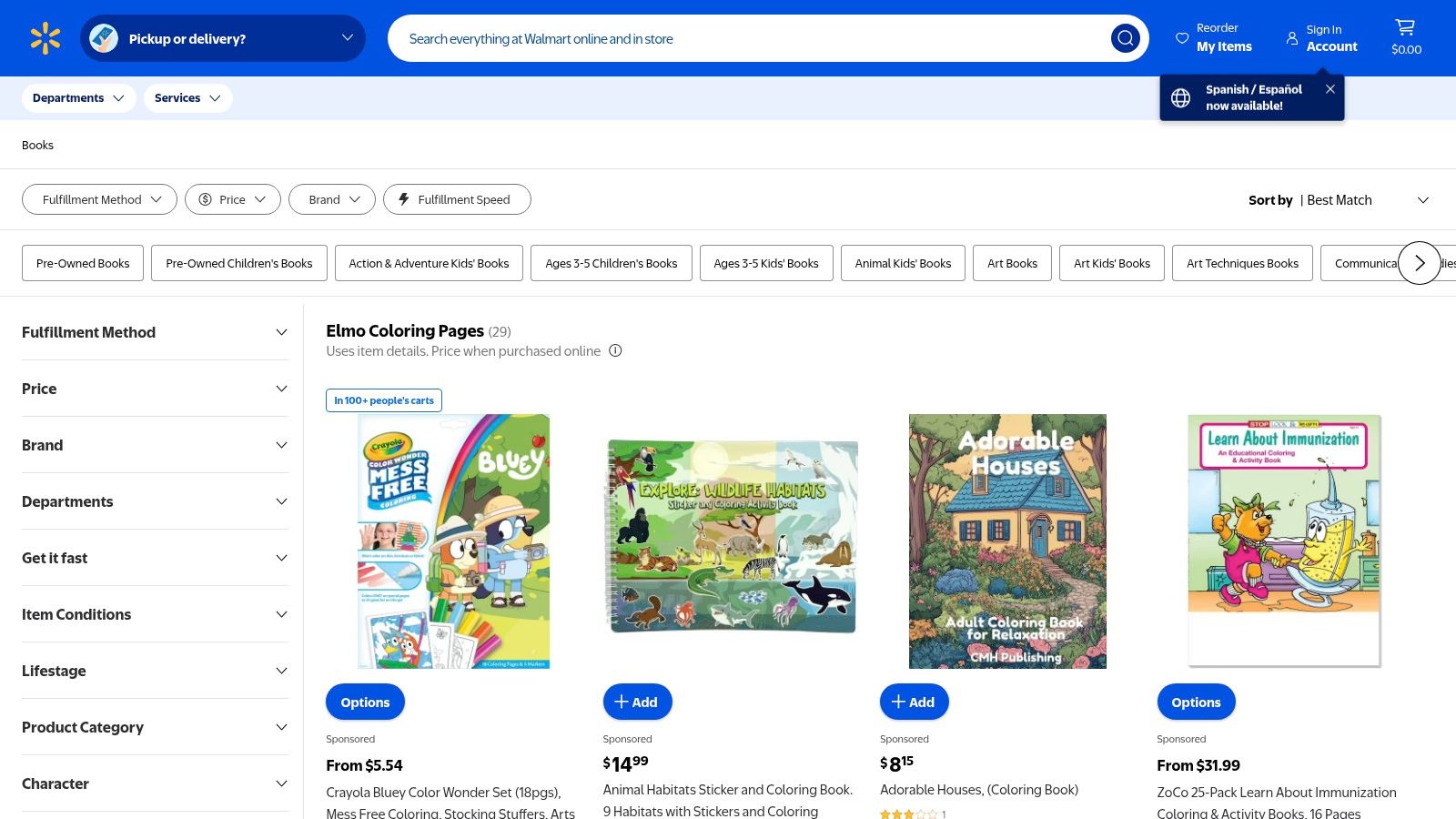Dismiss the Spanish/Español notification banner

(1330, 89)
